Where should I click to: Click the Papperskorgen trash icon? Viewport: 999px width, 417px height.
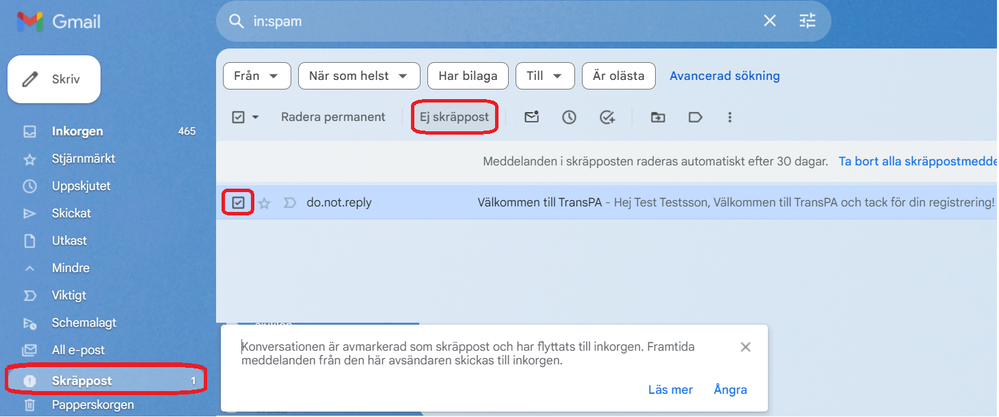click(x=29, y=405)
